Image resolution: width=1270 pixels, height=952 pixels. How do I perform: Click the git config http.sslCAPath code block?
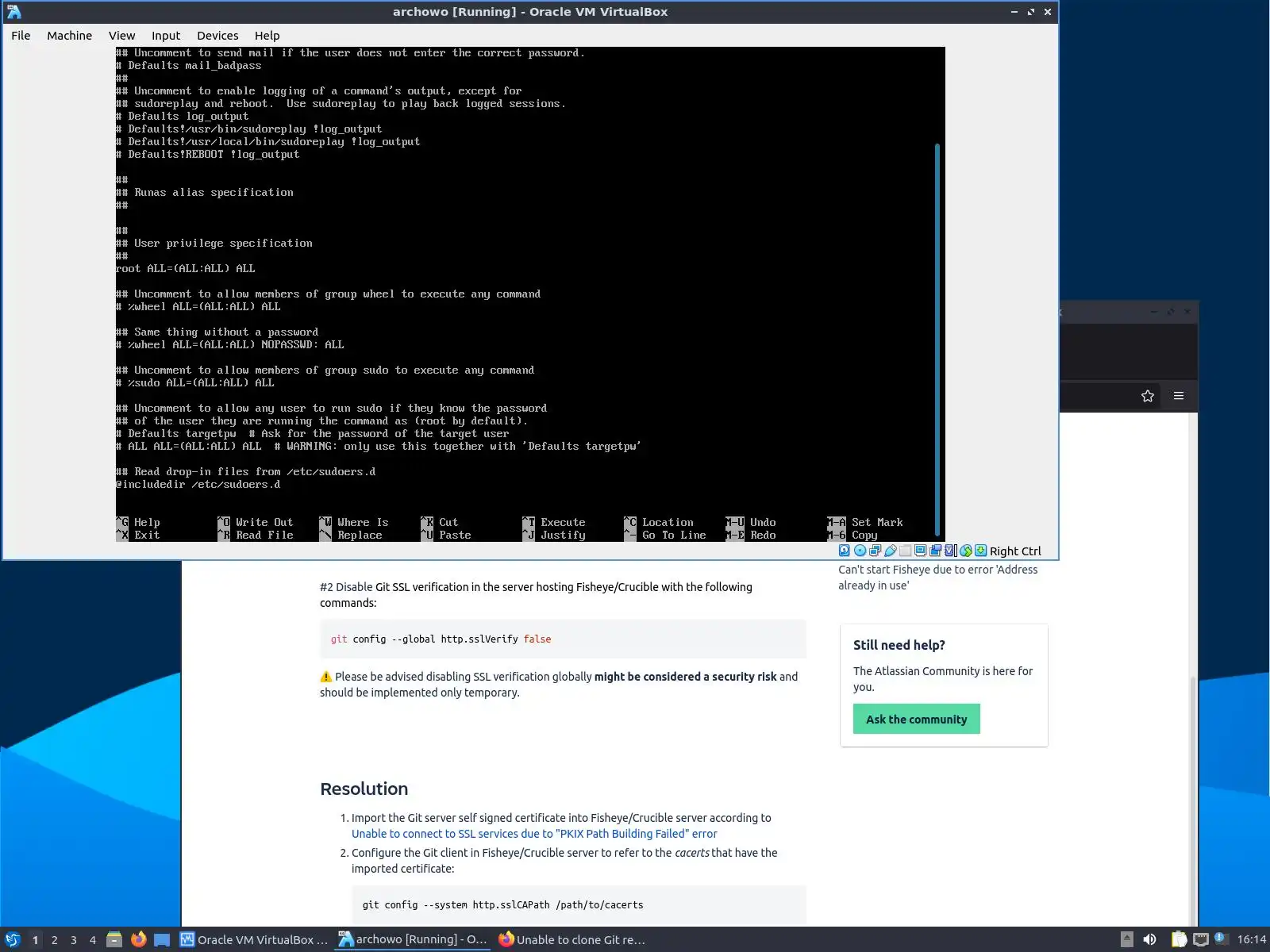pos(579,904)
